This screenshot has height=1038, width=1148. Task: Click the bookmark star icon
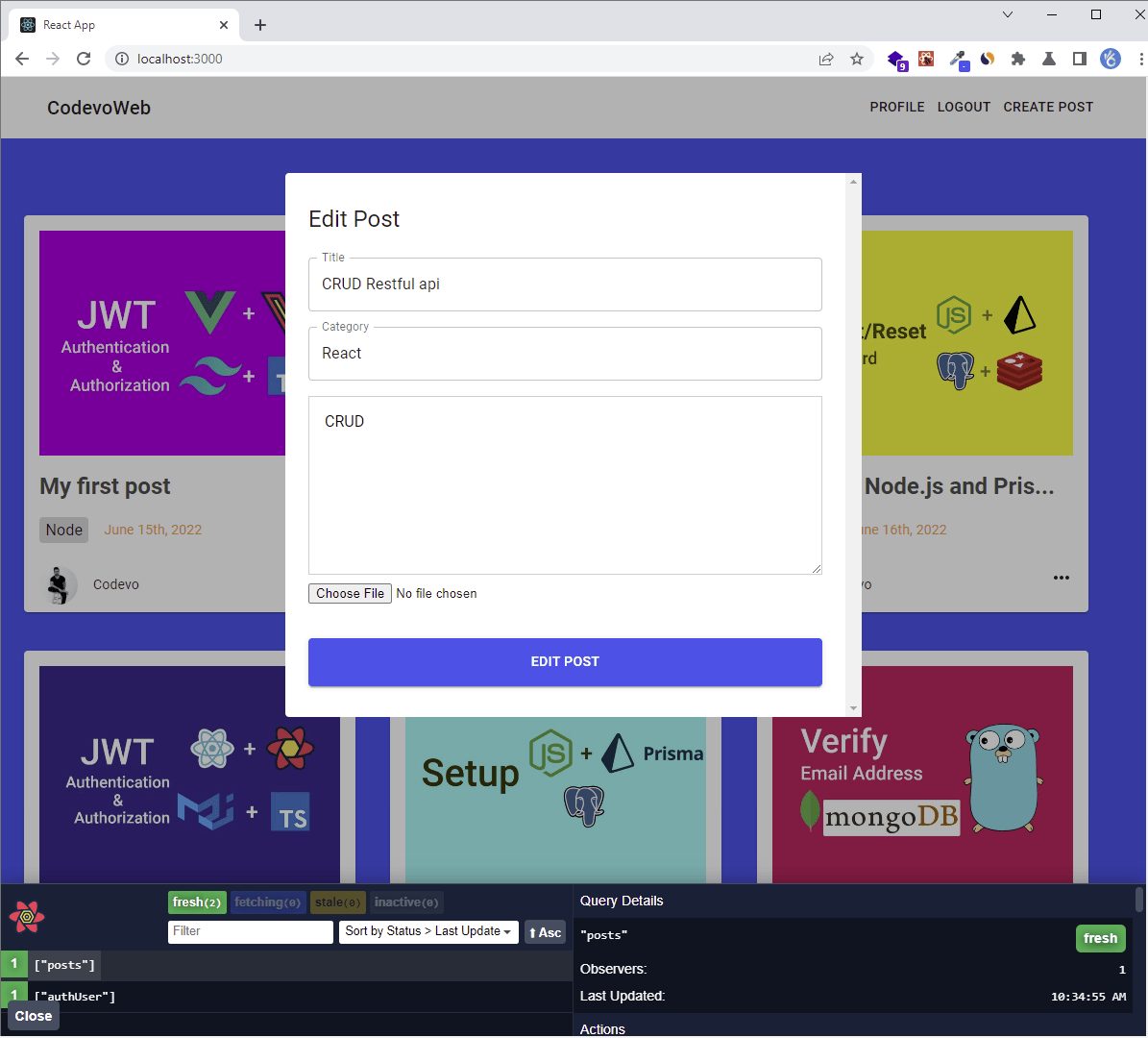pyautogui.click(x=857, y=59)
